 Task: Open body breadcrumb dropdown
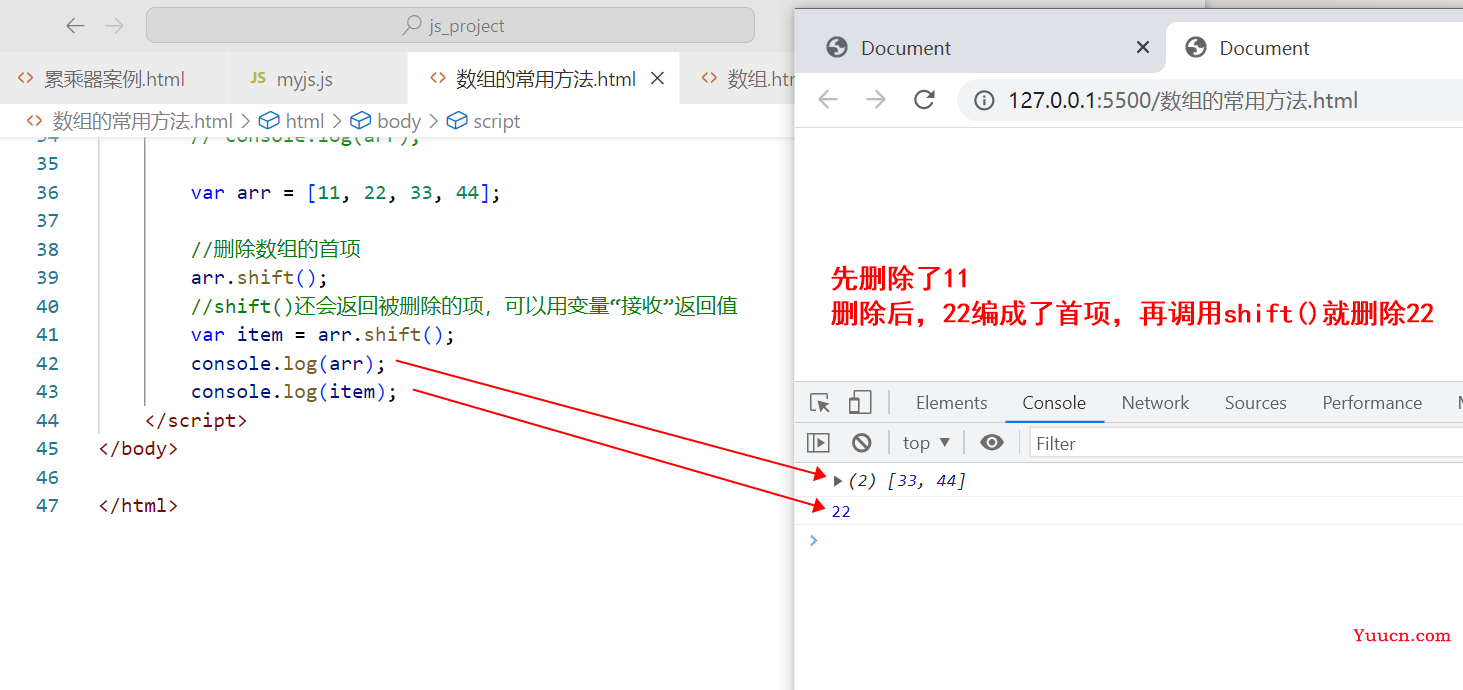(x=386, y=121)
